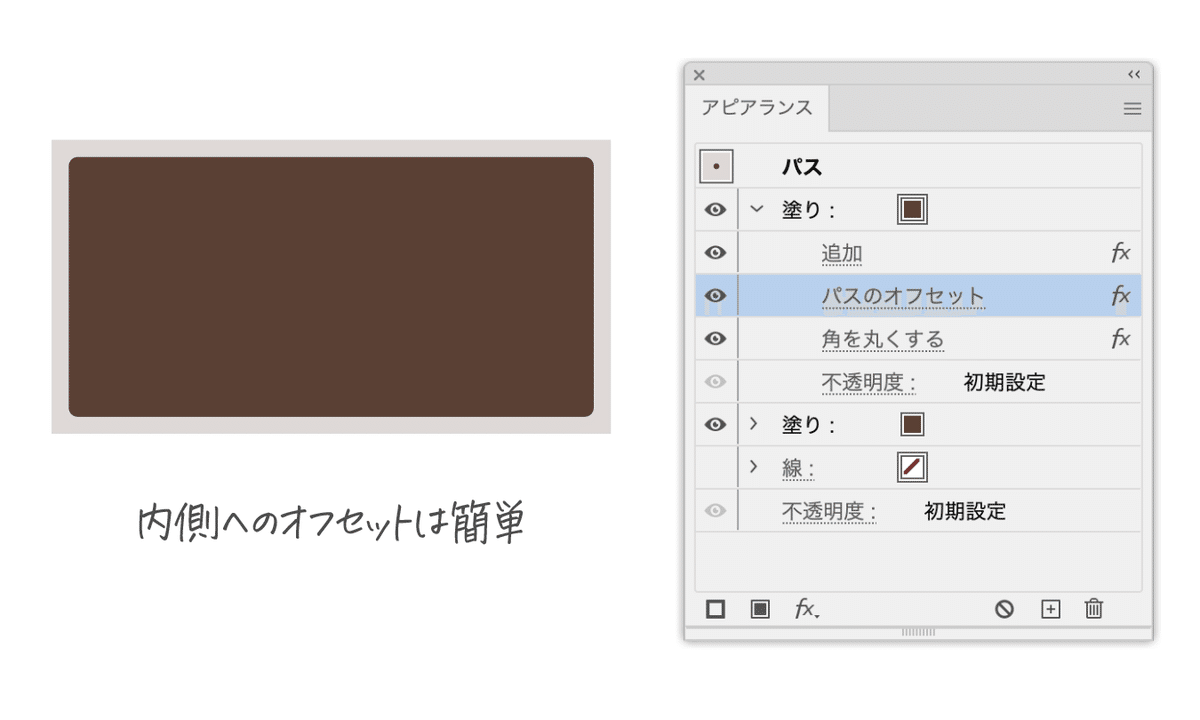Click 初期設定 value under first fill
The image size is (1200, 720).
click(1004, 383)
